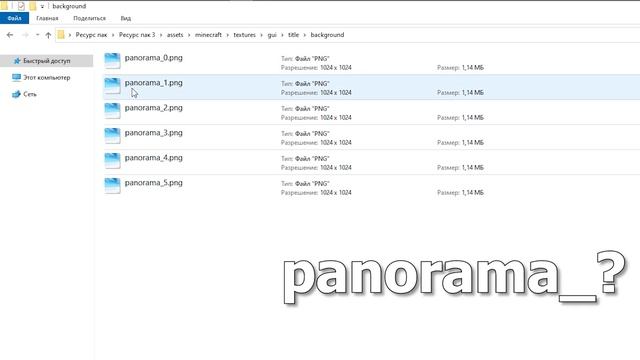Click panorama_0.png file thumbnail
Viewport: 640px width, 360px height.
112,61
